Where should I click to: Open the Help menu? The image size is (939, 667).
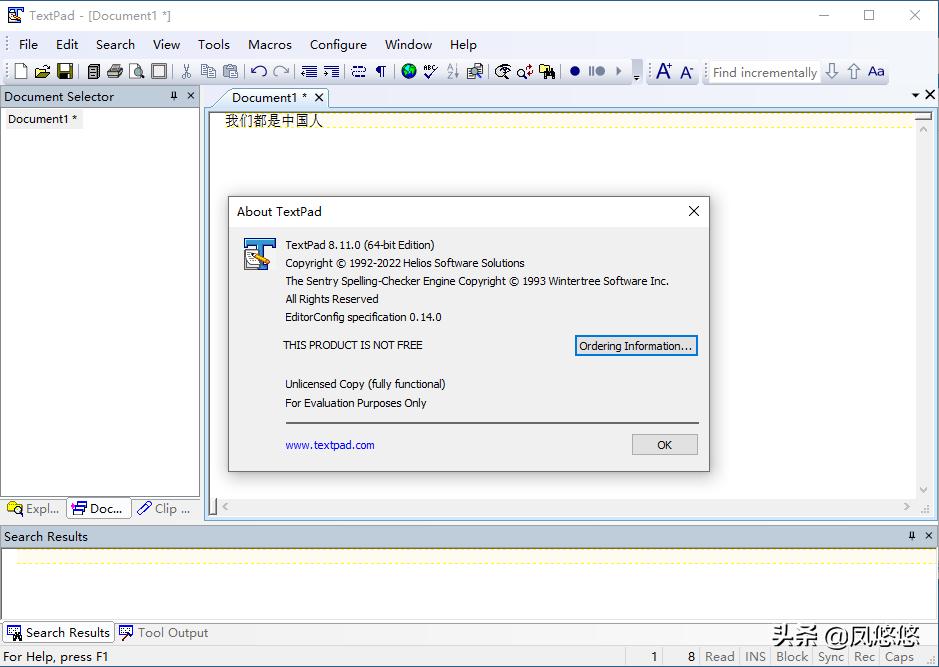(x=463, y=45)
